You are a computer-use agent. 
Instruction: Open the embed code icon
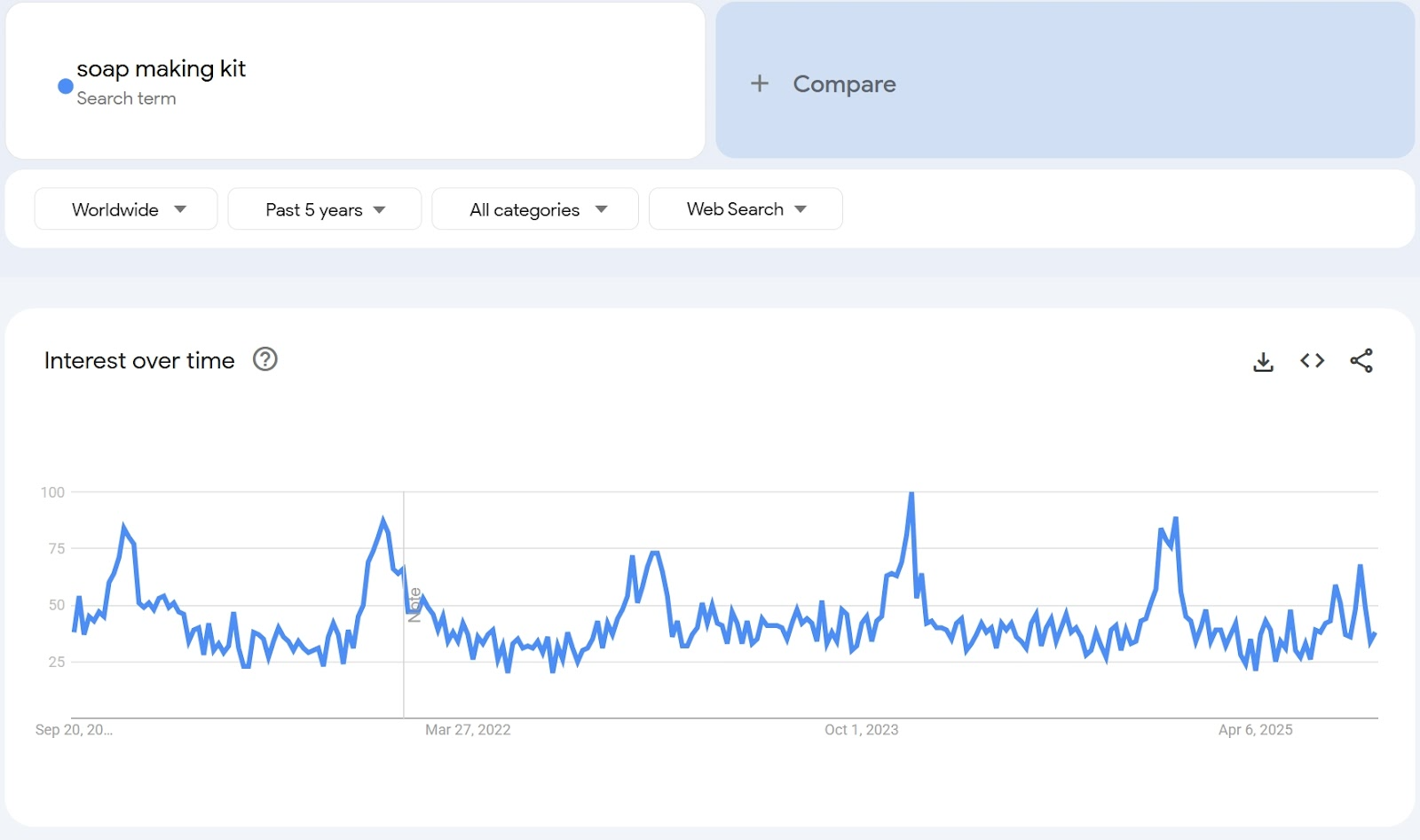point(1312,360)
